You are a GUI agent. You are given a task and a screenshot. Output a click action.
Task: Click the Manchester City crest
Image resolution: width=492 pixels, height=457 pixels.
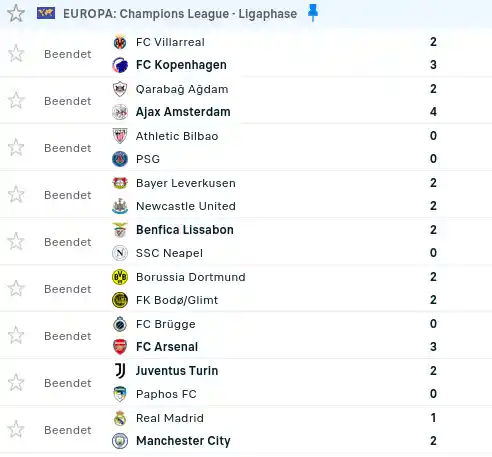pos(120,441)
